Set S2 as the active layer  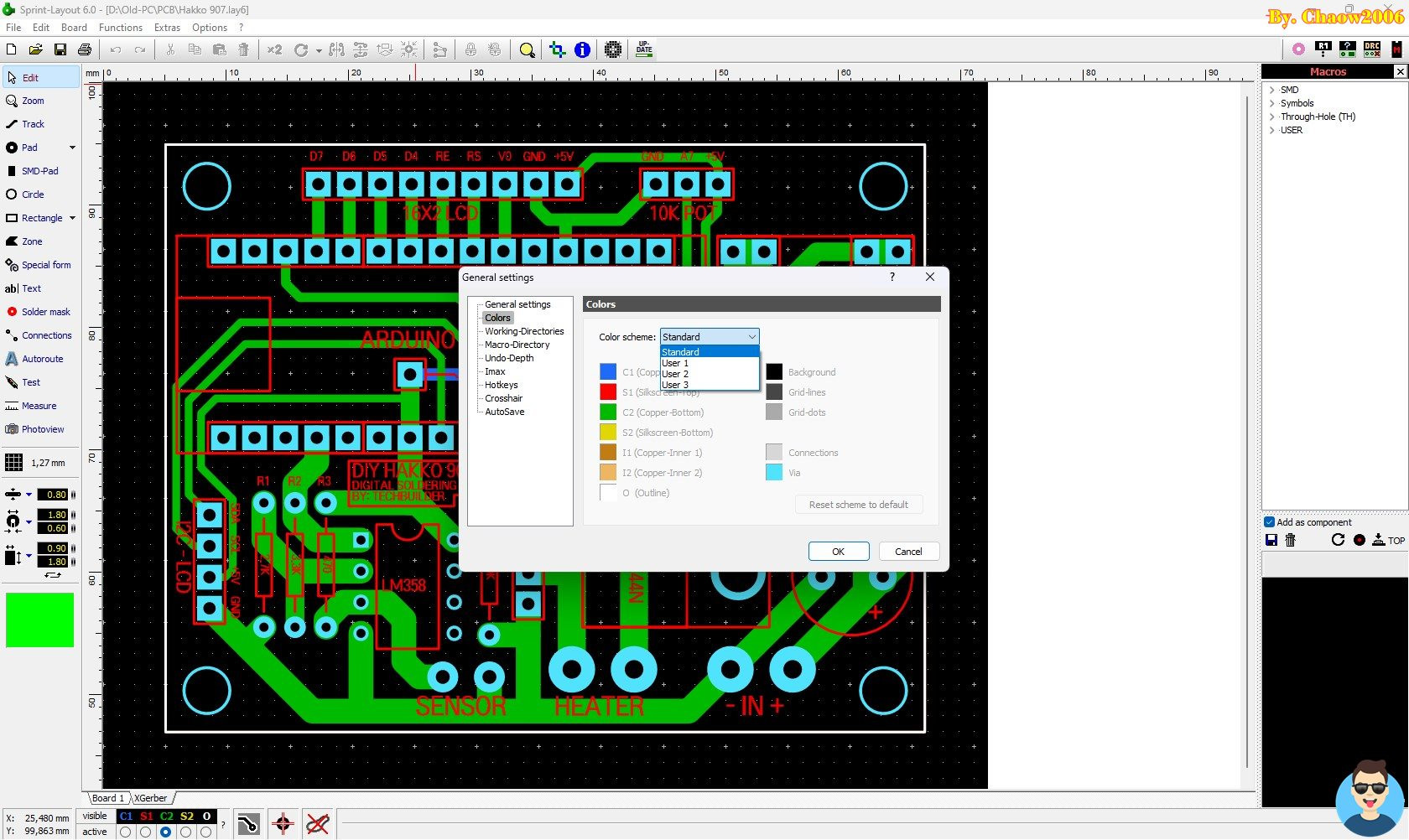(186, 832)
